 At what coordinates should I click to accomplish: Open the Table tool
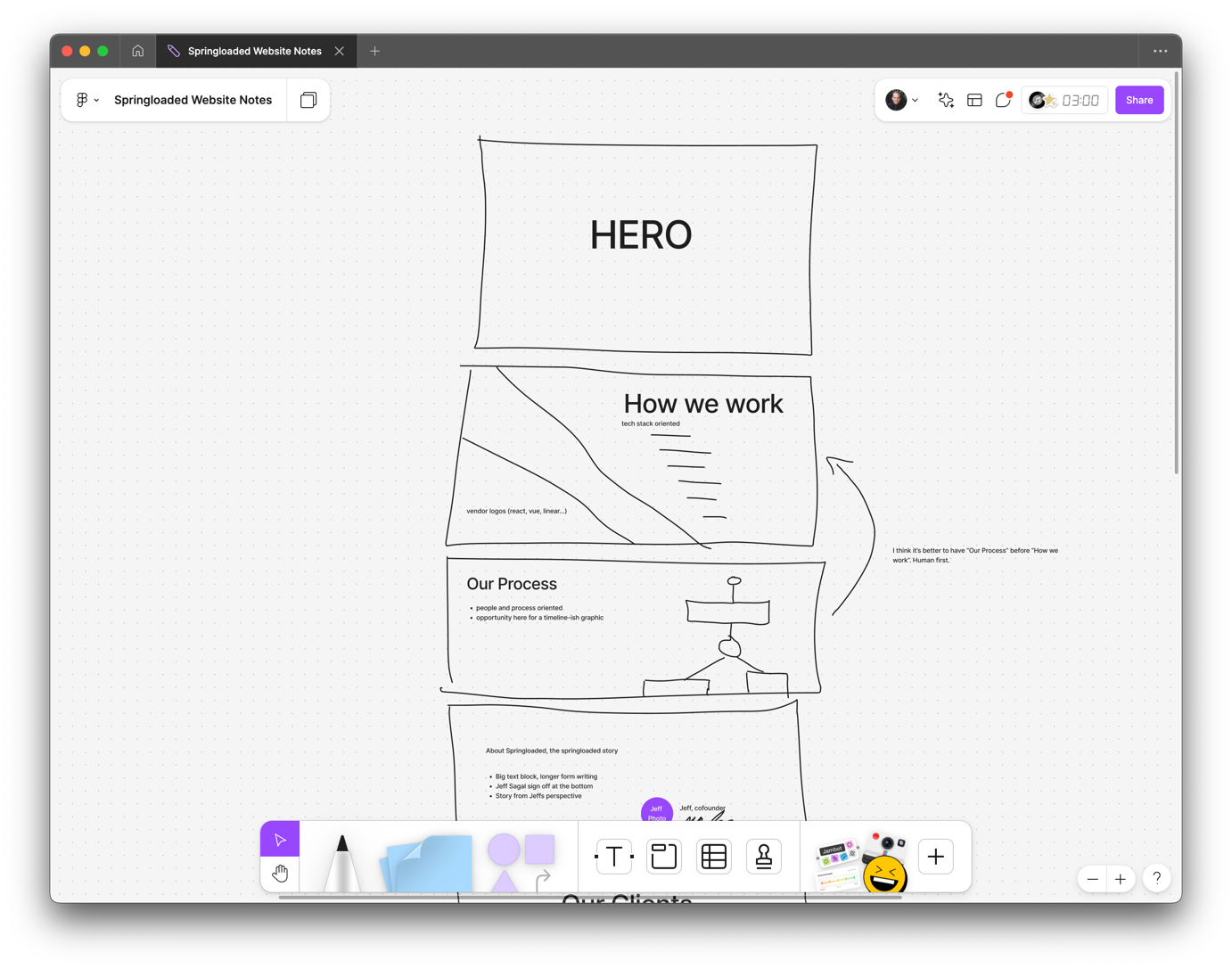click(713, 856)
